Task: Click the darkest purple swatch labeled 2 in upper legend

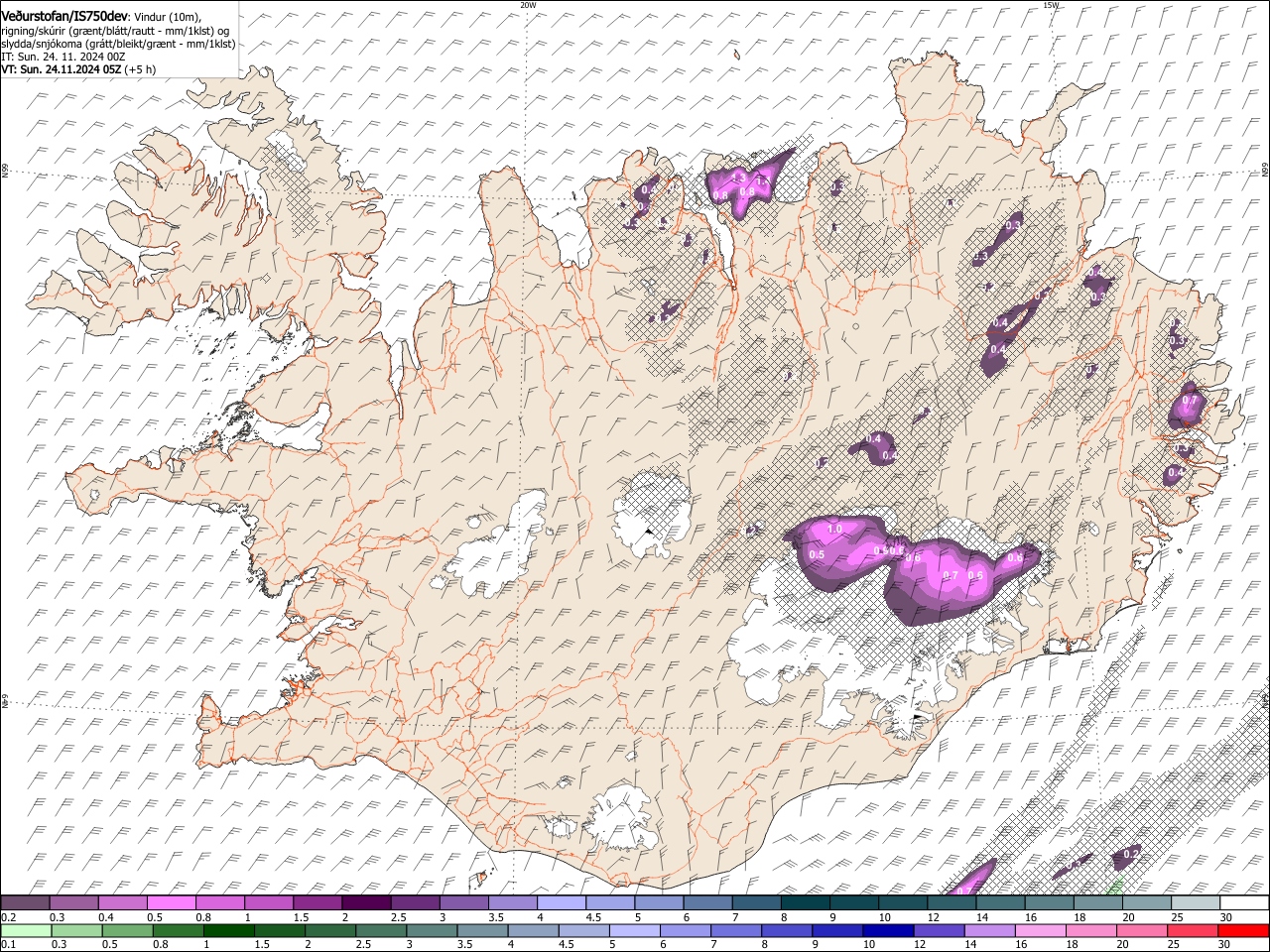Action: 367,902
